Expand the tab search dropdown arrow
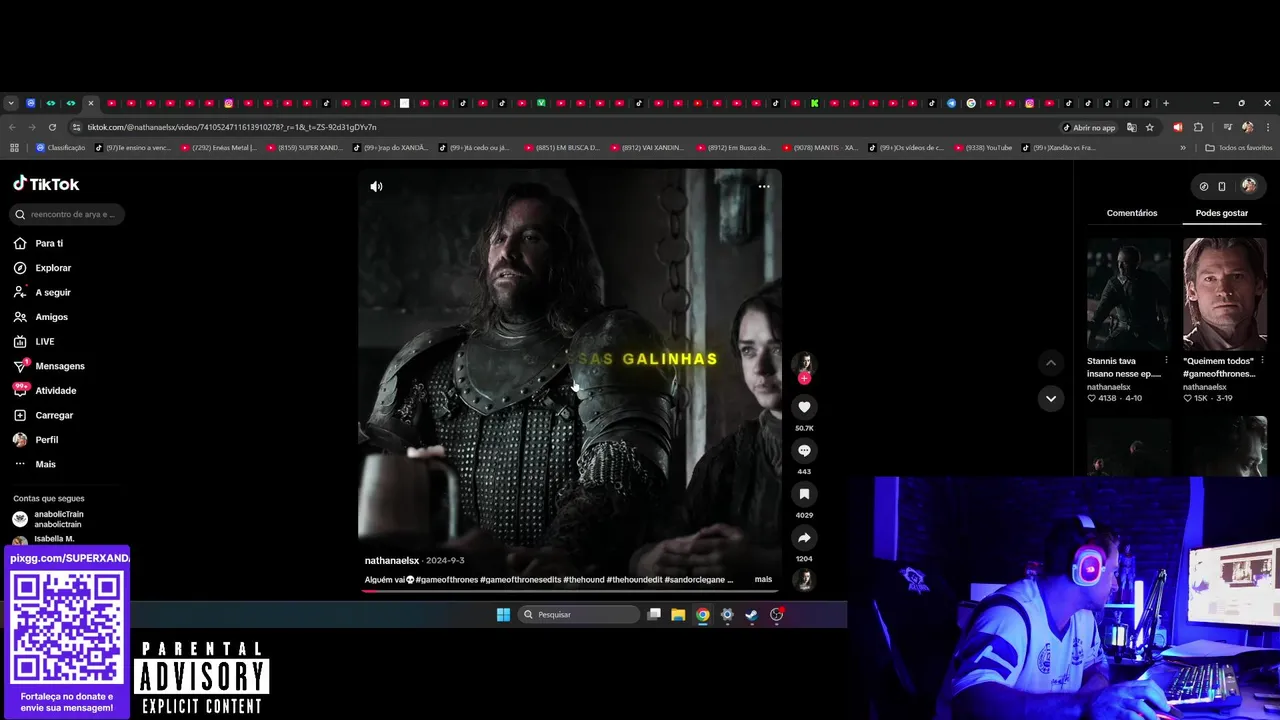Screen dimensions: 1280x720 tap(11, 103)
